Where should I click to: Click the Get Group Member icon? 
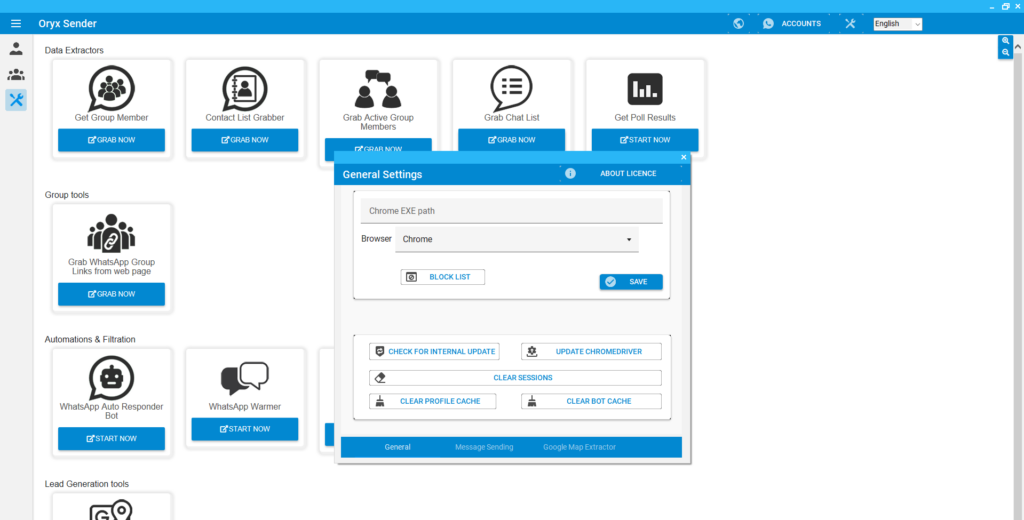coord(112,88)
